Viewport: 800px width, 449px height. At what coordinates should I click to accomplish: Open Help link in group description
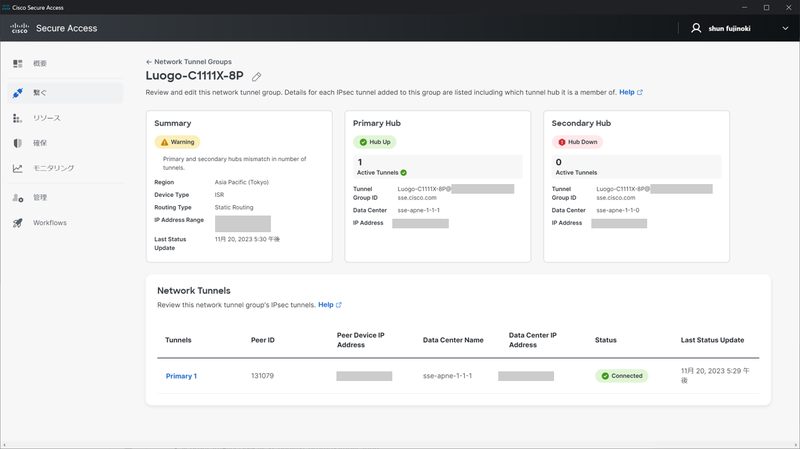[627, 92]
